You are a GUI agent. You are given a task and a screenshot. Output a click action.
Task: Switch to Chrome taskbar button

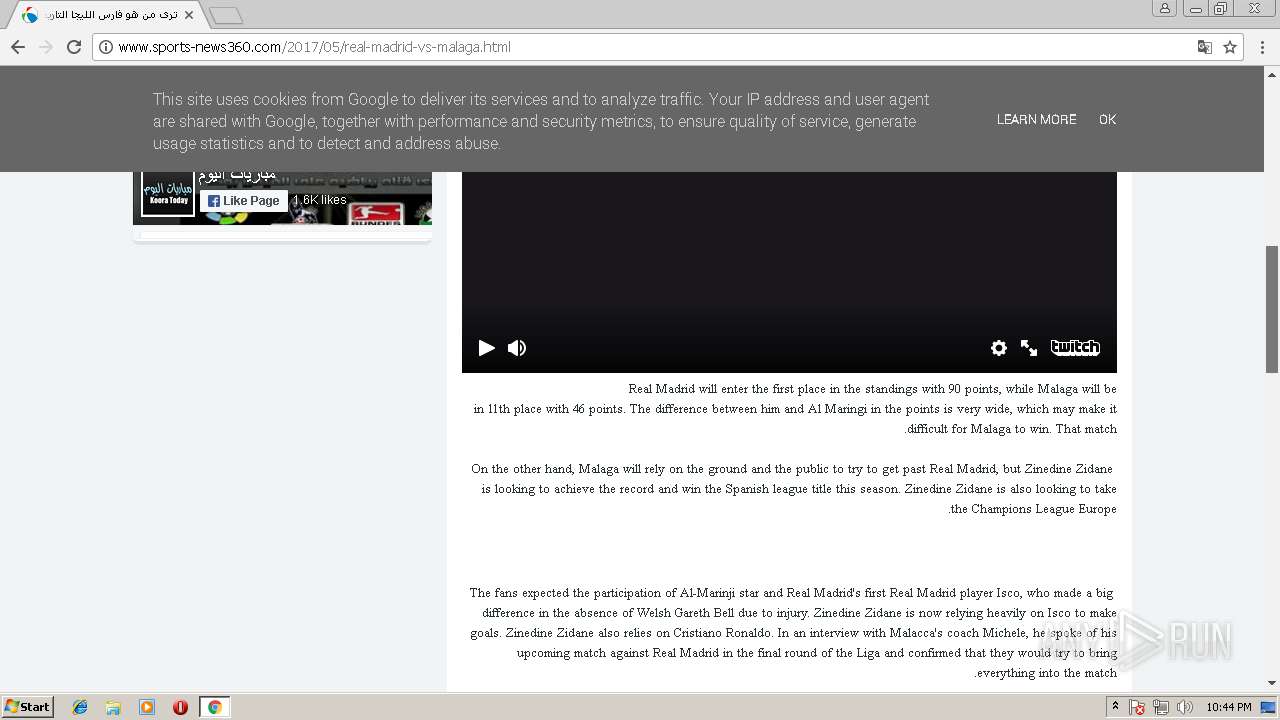click(214, 707)
